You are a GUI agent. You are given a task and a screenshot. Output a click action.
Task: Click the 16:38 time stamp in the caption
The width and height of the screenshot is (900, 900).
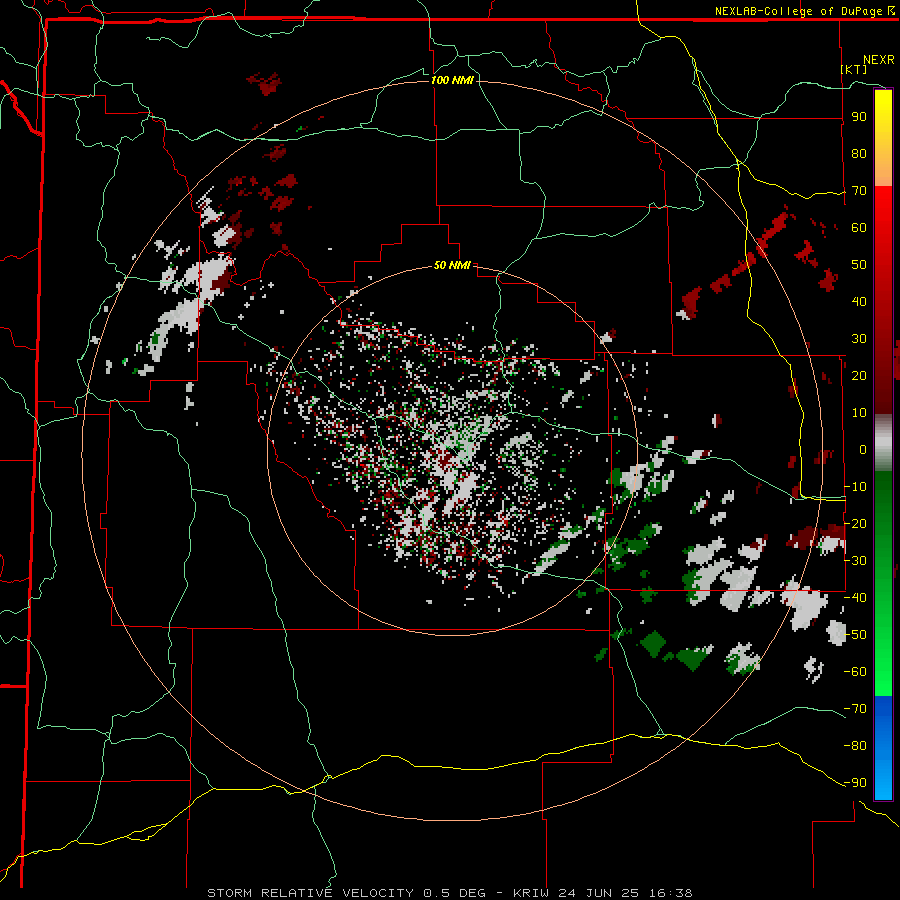tap(671, 893)
